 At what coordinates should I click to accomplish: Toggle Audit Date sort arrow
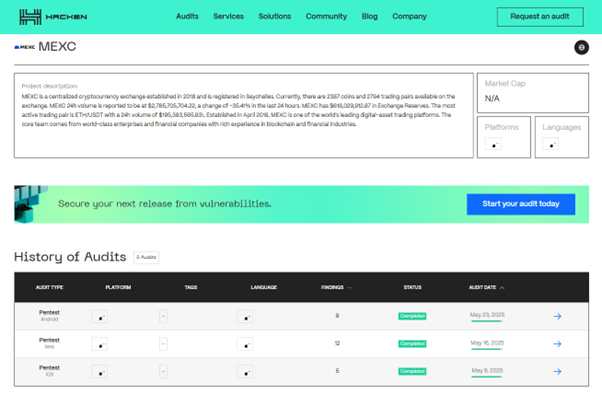point(502,288)
